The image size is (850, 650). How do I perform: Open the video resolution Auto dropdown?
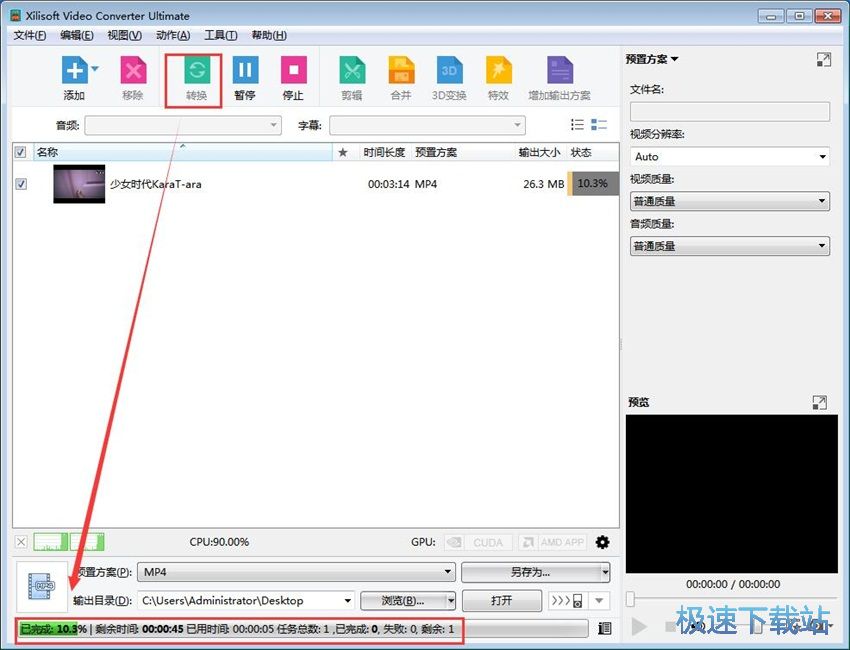[730, 157]
